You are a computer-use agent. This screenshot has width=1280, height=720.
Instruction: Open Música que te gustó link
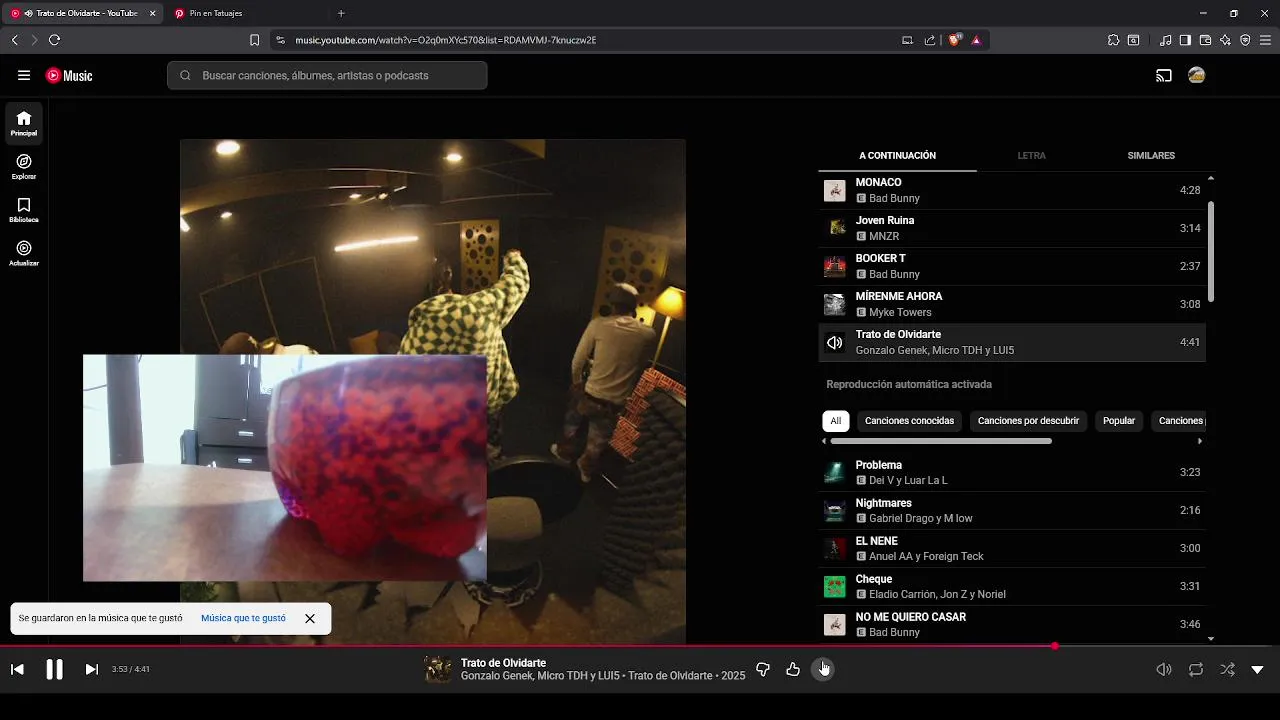click(243, 618)
